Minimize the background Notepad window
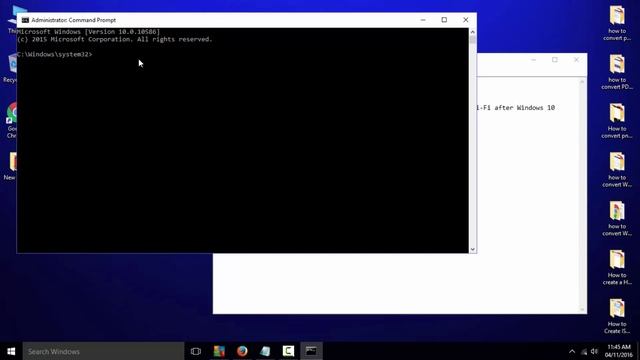This screenshot has height=360, width=640. coord(533,60)
